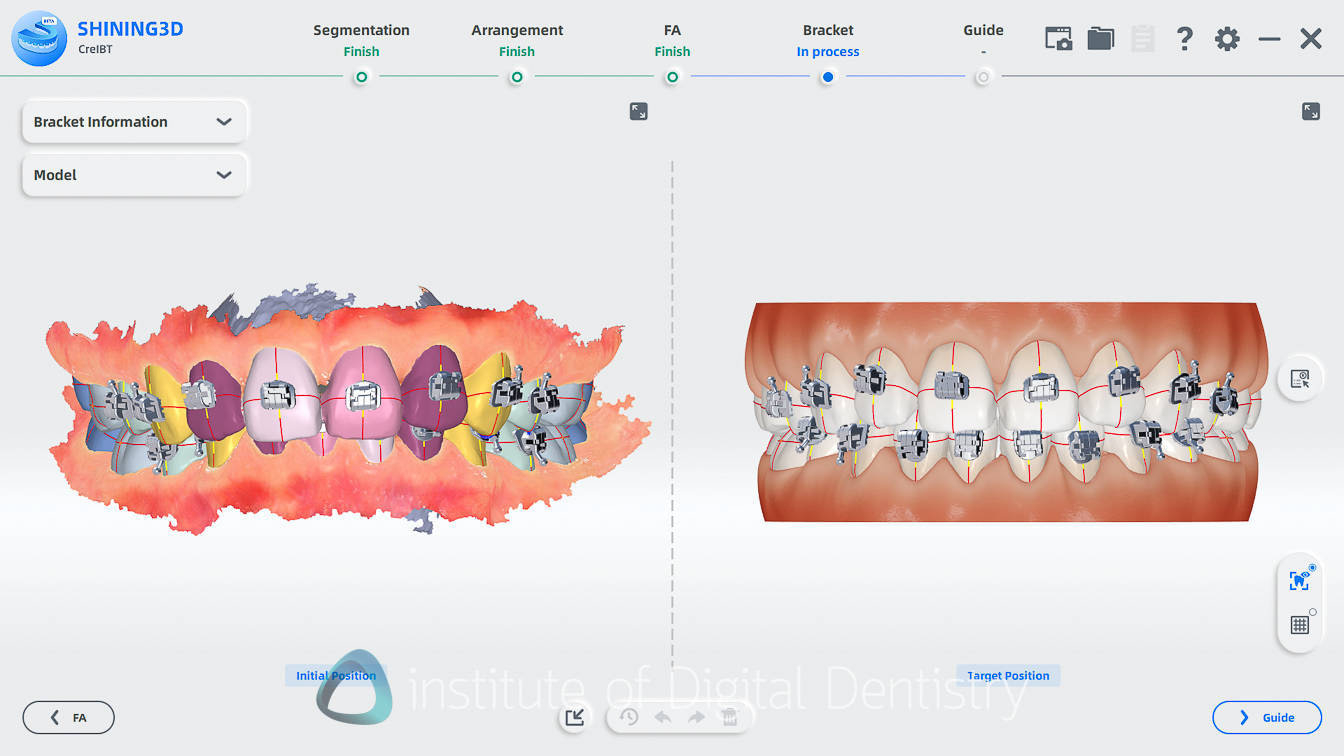1344x756 pixels.
Task: Expand the right view to fullscreen
Action: pyautogui.click(x=1311, y=111)
